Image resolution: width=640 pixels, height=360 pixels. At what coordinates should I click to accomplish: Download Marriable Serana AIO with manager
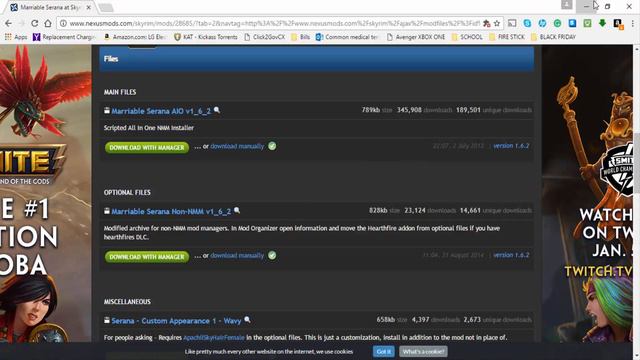click(147, 147)
